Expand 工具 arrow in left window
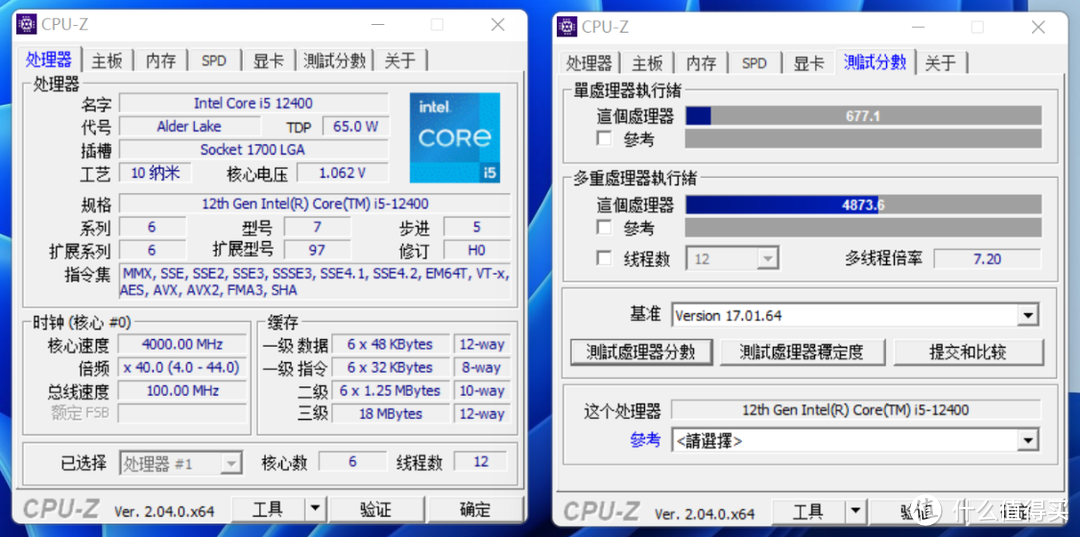Viewport: 1080px width, 537px height. 314,510
